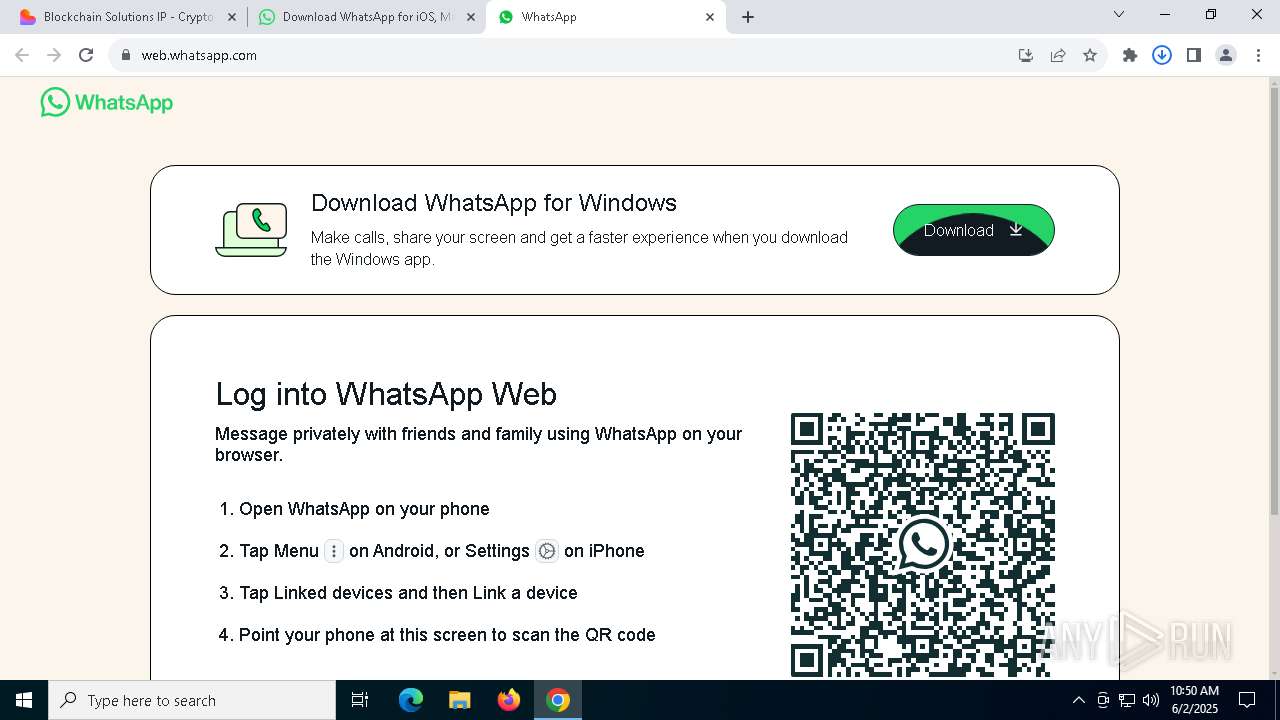Click 'Tap Linked devices' step text
Screen dimensions: 1280x720
click(408, 593)
